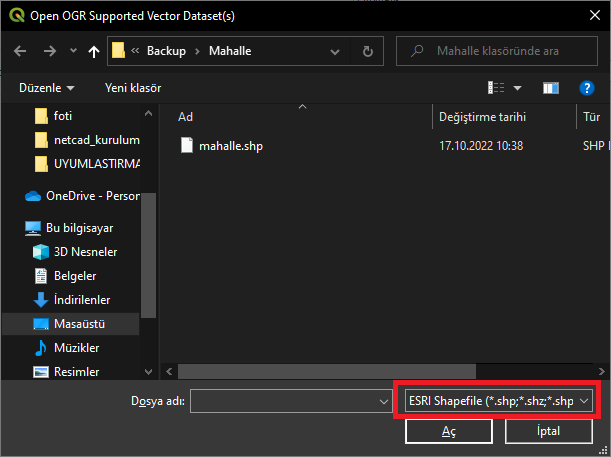Click the date 17.10.2022 10:38 cell
This screenshot has height=457, width=611.
[x=481, y=146]
